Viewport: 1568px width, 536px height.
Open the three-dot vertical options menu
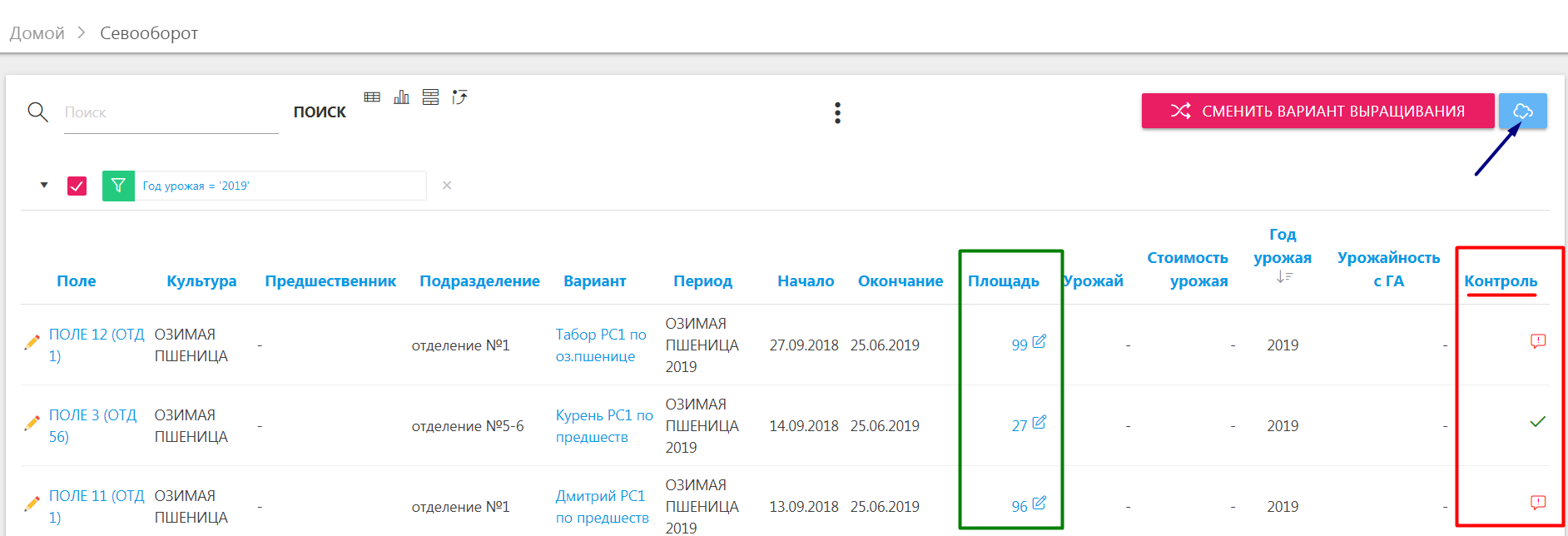[837, 113]
